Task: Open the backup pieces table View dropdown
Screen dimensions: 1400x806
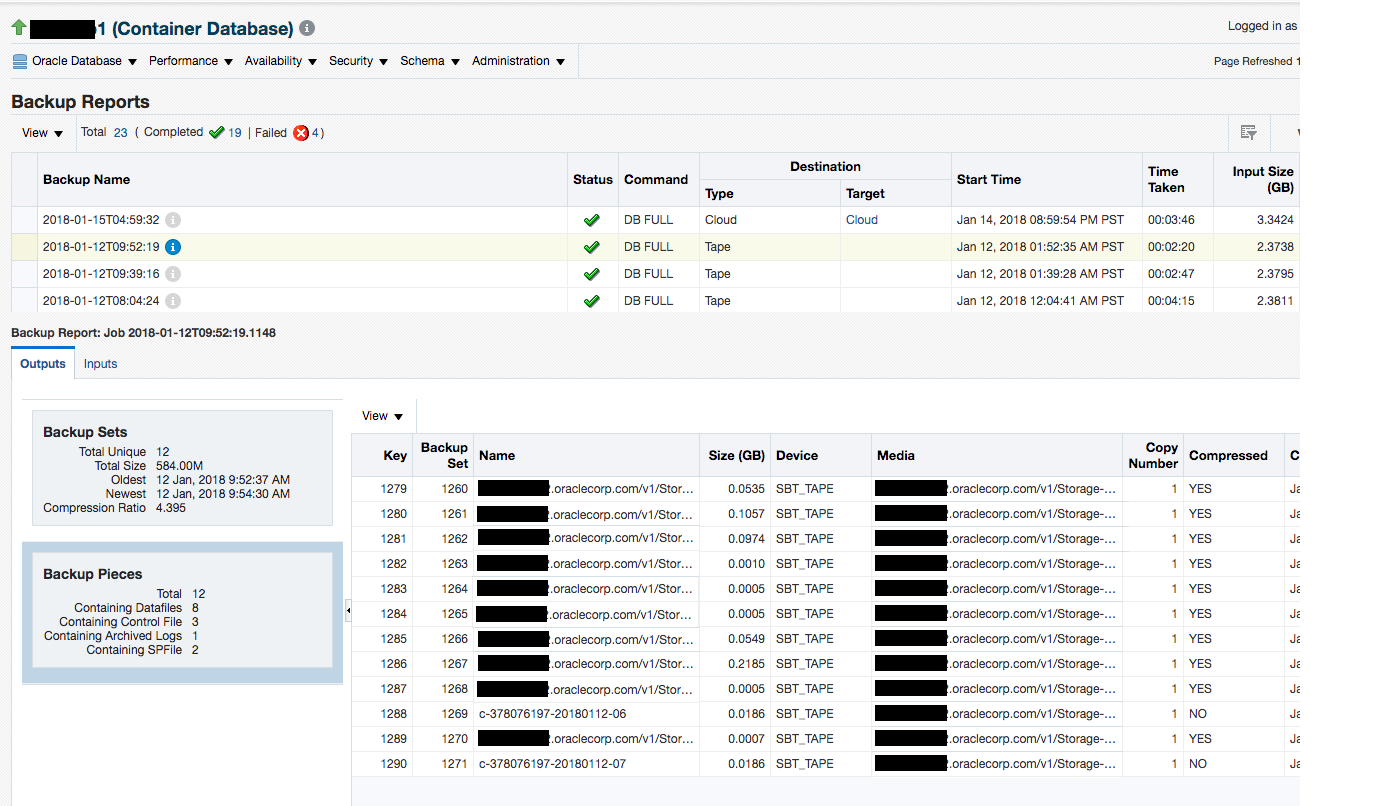Action: pos(383,416)
